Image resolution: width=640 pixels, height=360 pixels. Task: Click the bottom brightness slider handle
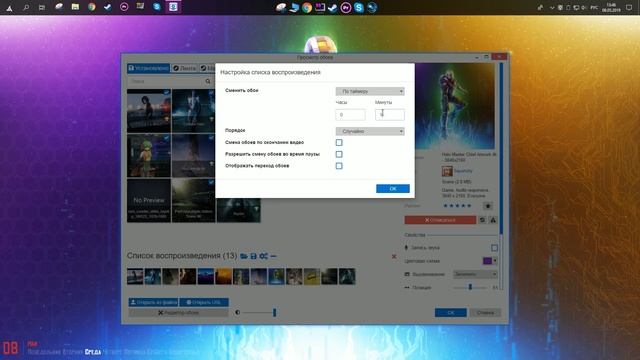point(274,313)
